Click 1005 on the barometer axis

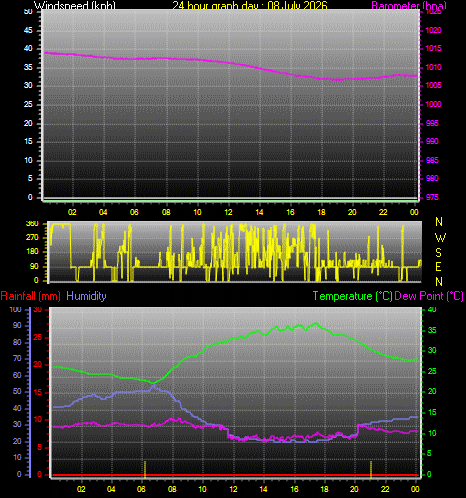(x=433, y=85)
